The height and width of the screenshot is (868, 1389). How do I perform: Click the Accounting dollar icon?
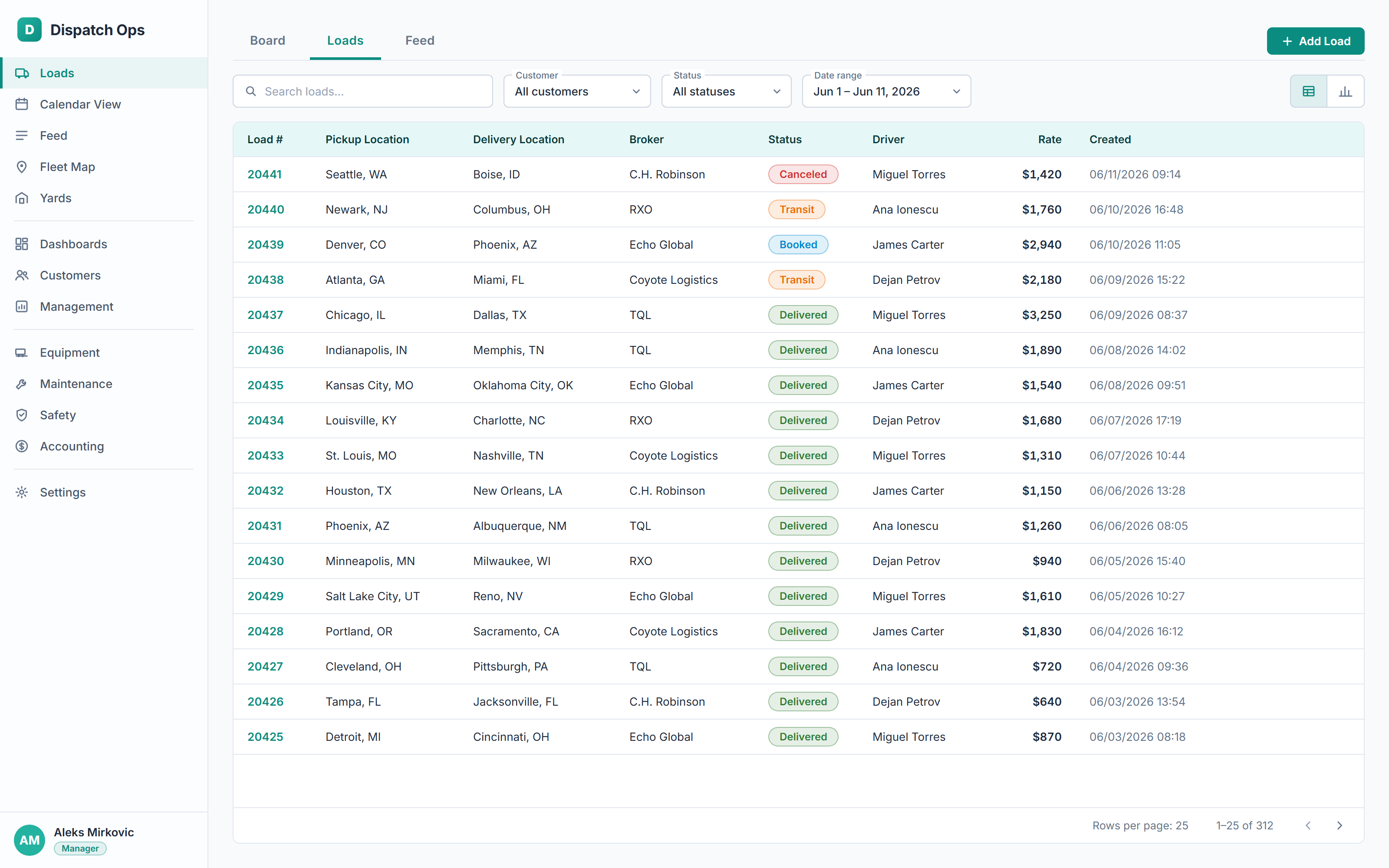22,446
